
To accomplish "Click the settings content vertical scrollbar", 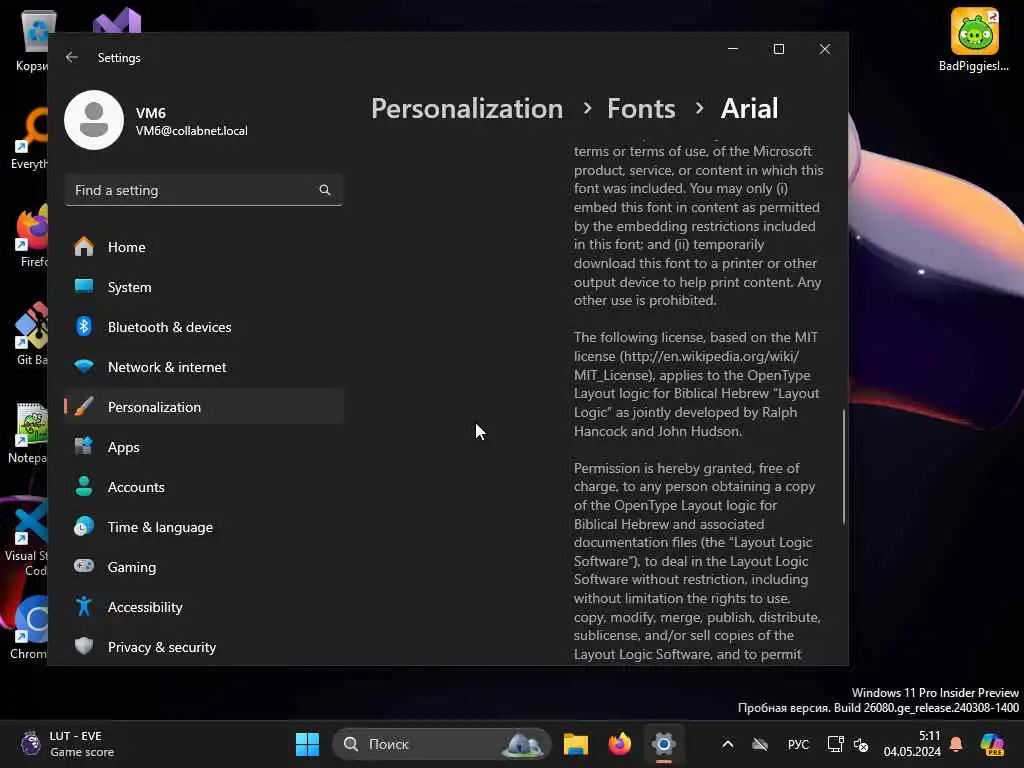I will 844,467.
